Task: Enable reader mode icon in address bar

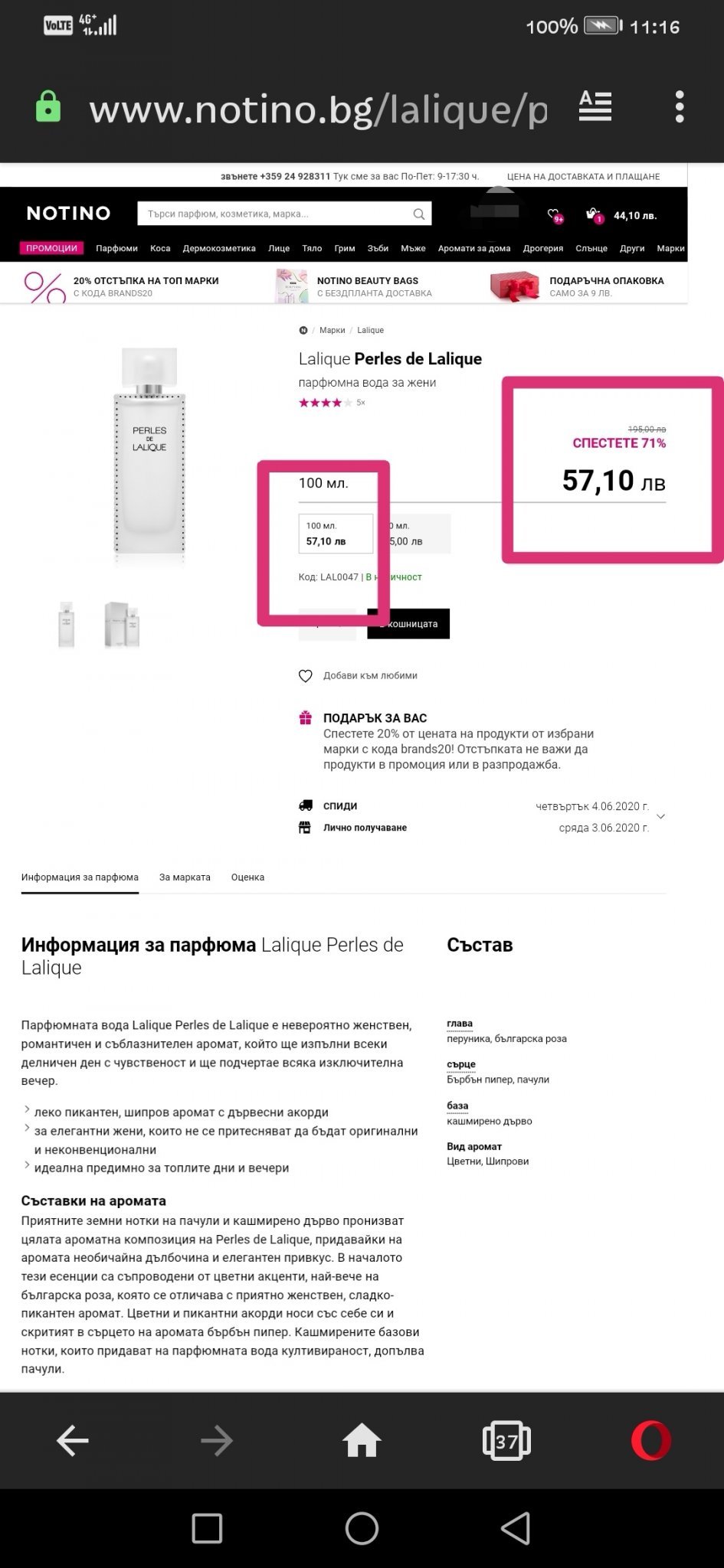Action: click(595, 106)
